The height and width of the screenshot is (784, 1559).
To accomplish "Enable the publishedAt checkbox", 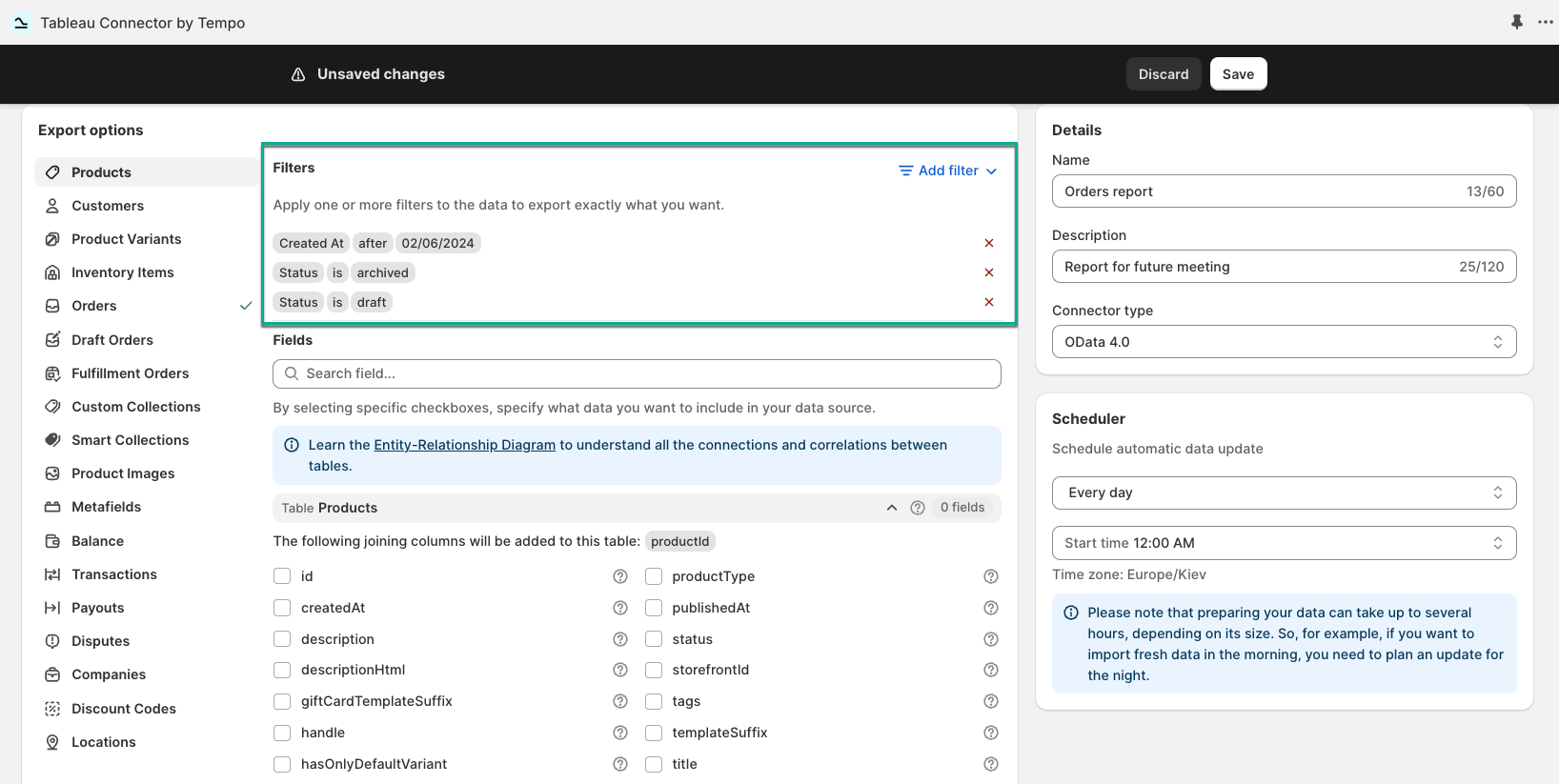I will coord(654,608).
